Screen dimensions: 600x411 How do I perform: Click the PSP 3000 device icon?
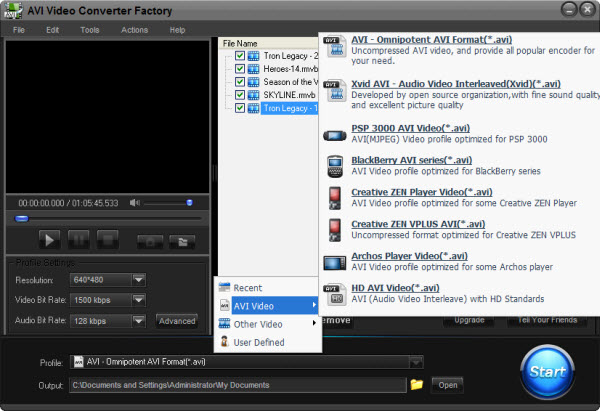click(334, 135)
